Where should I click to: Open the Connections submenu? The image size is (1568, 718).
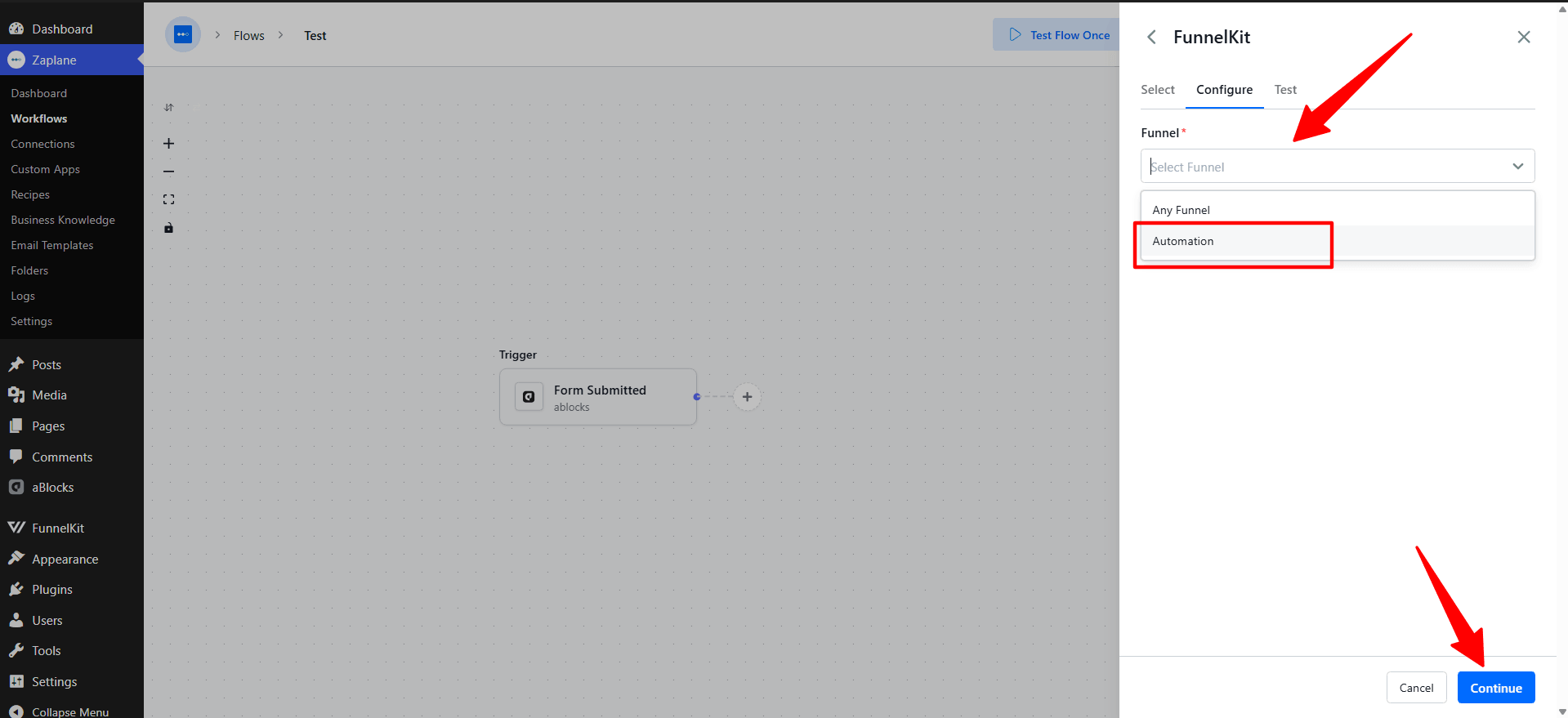coord(42,144)
